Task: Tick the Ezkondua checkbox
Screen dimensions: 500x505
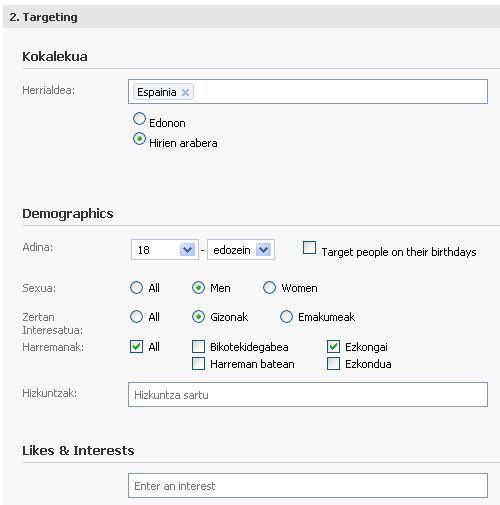Action: coord(333,363)
